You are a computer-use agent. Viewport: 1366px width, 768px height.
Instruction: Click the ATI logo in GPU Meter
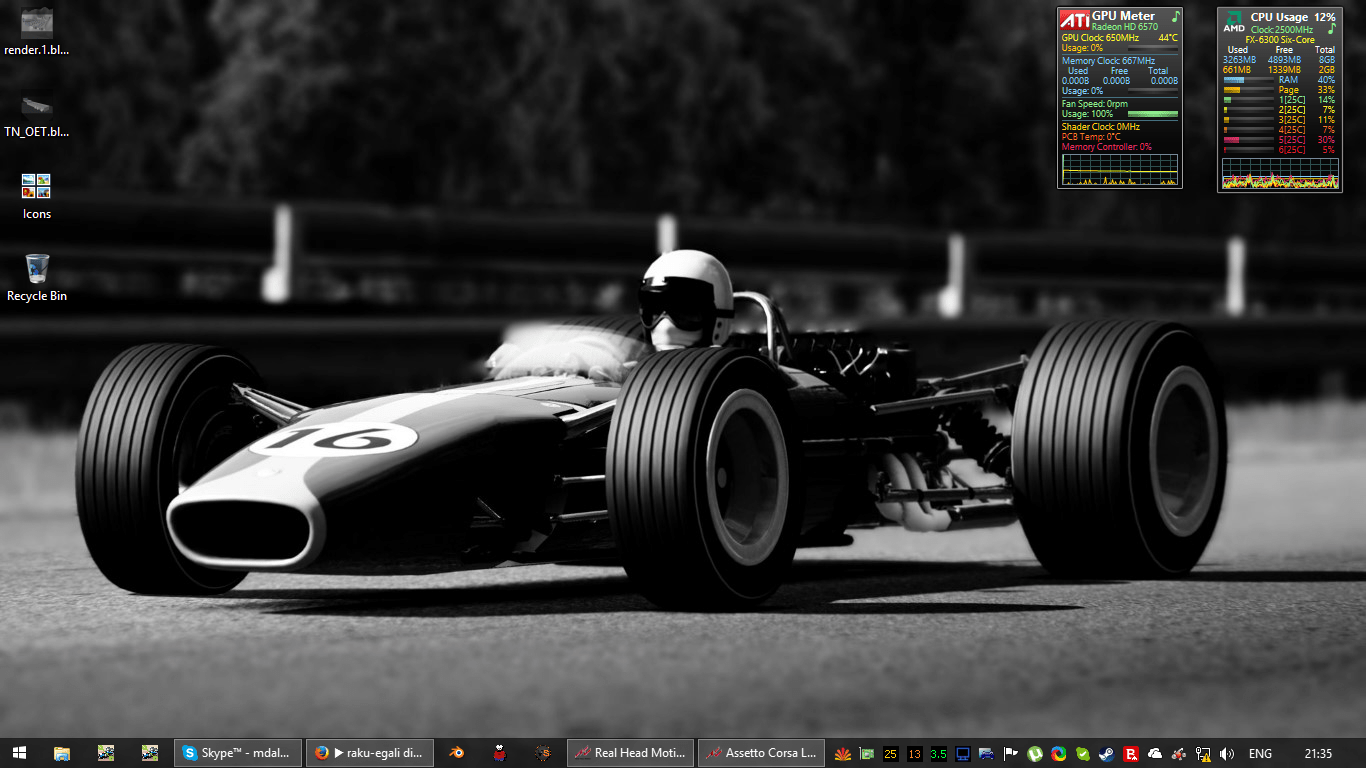[1075, 20]
